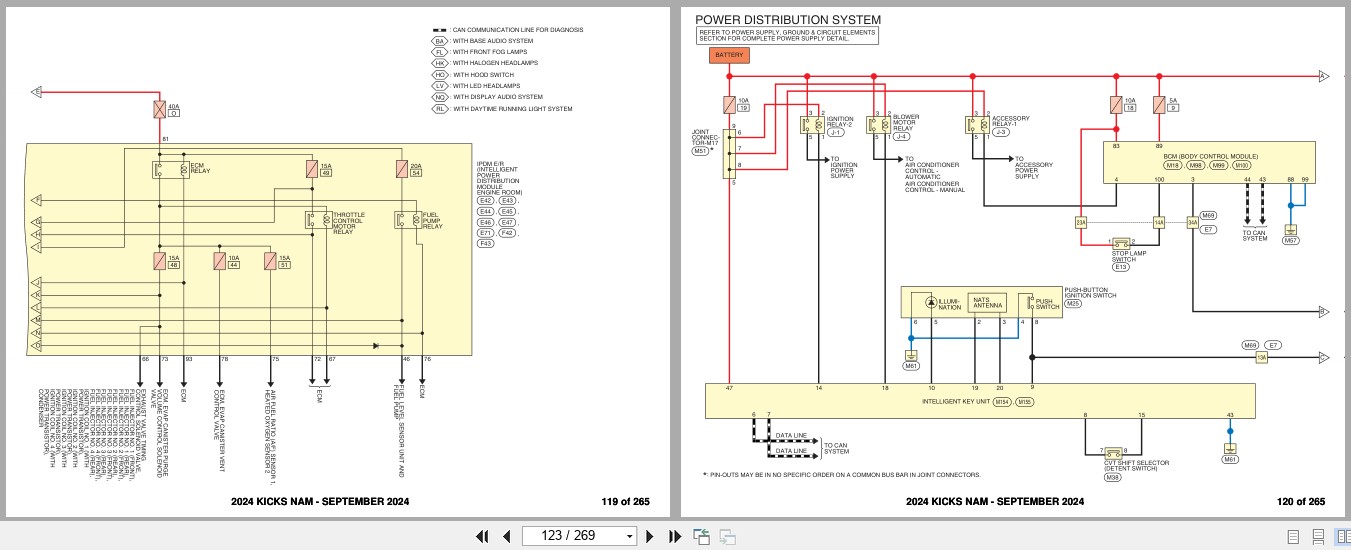Image resolution: width=1351 pixels, height=550 pixels.
Task: Click the 15A fuse 51 symbol
Action: (x=270, y=261)
